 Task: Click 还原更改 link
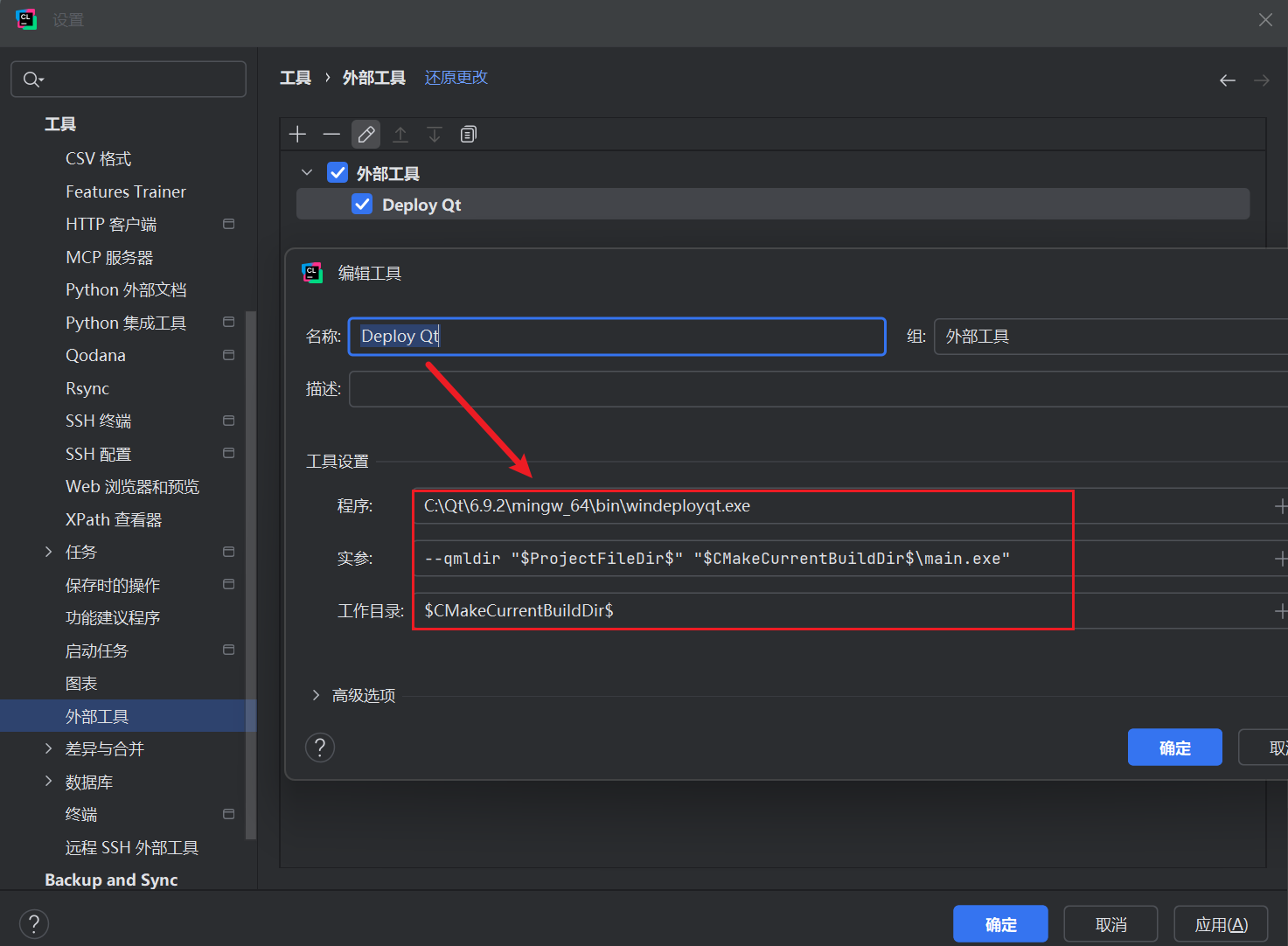456,78
